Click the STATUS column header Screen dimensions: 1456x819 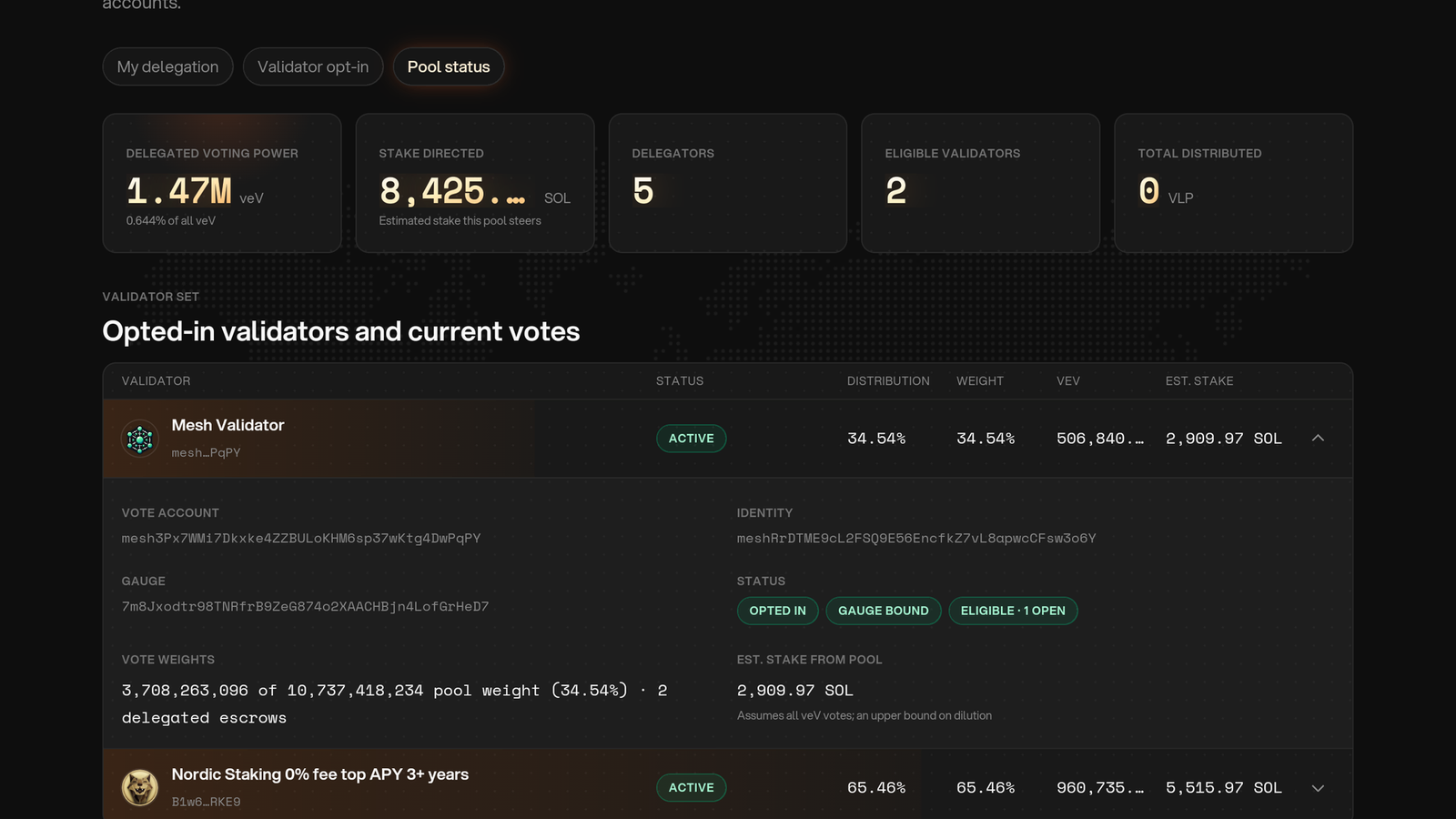[680, 381]
